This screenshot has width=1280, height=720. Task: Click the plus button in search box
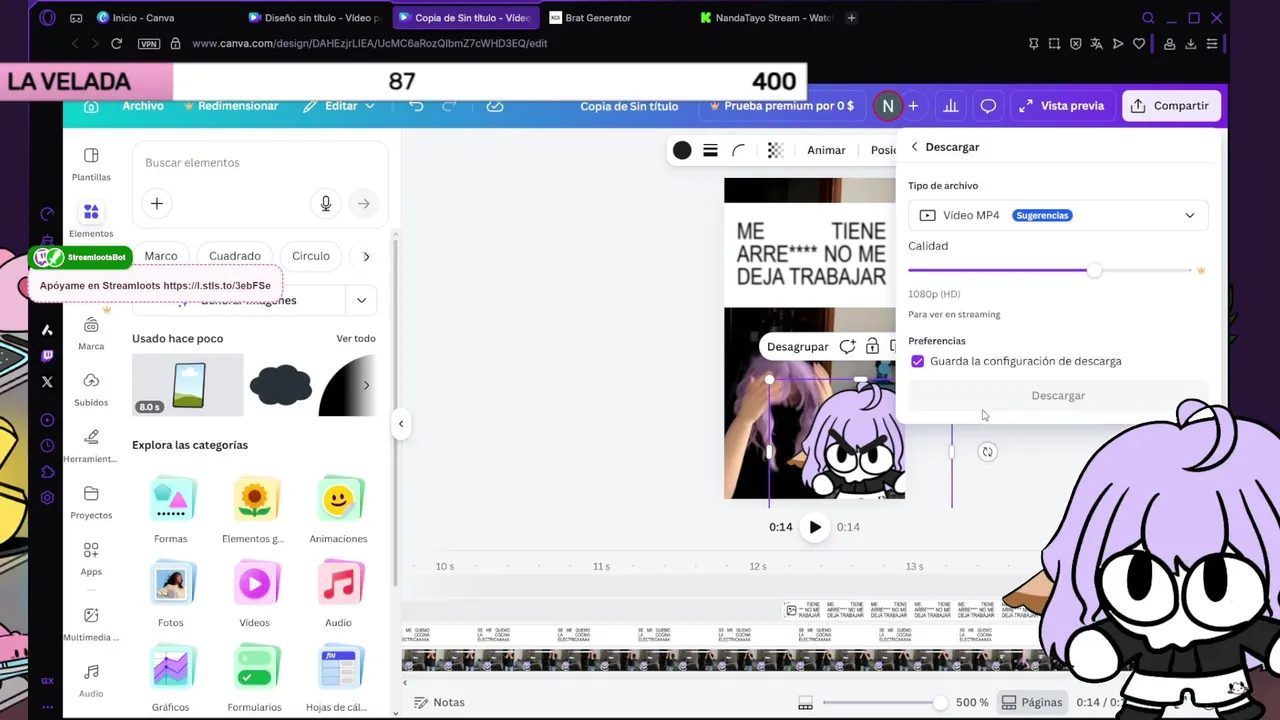click(x=157, y=204)
